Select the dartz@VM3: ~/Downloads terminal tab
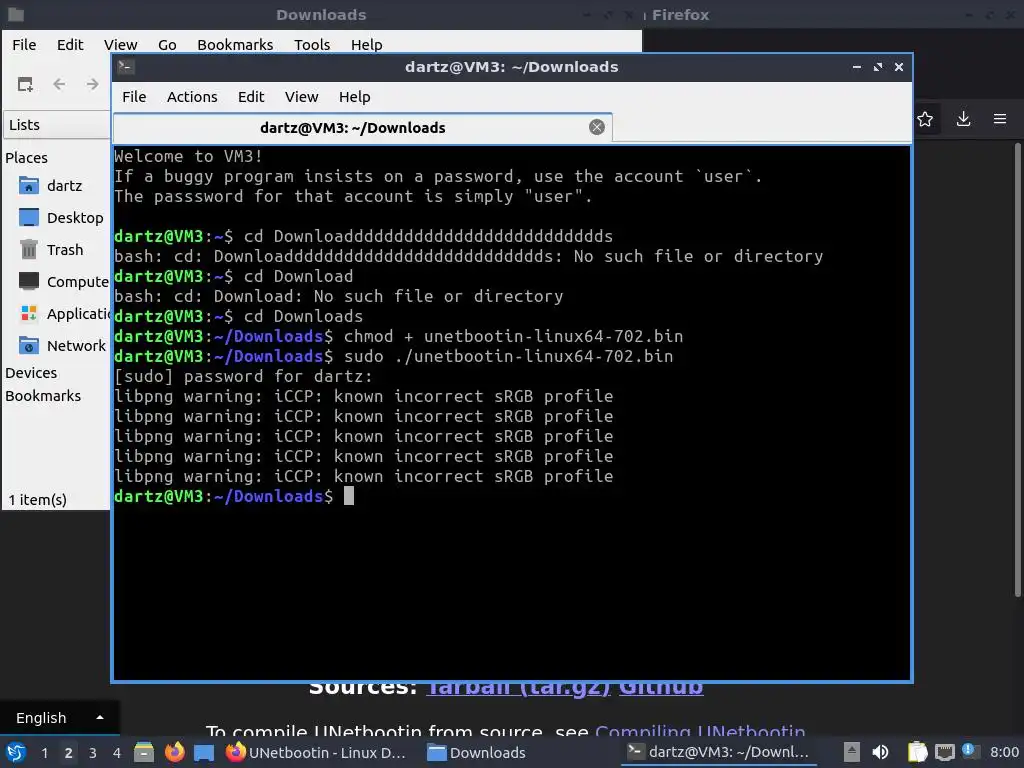 tap(362, 128)
